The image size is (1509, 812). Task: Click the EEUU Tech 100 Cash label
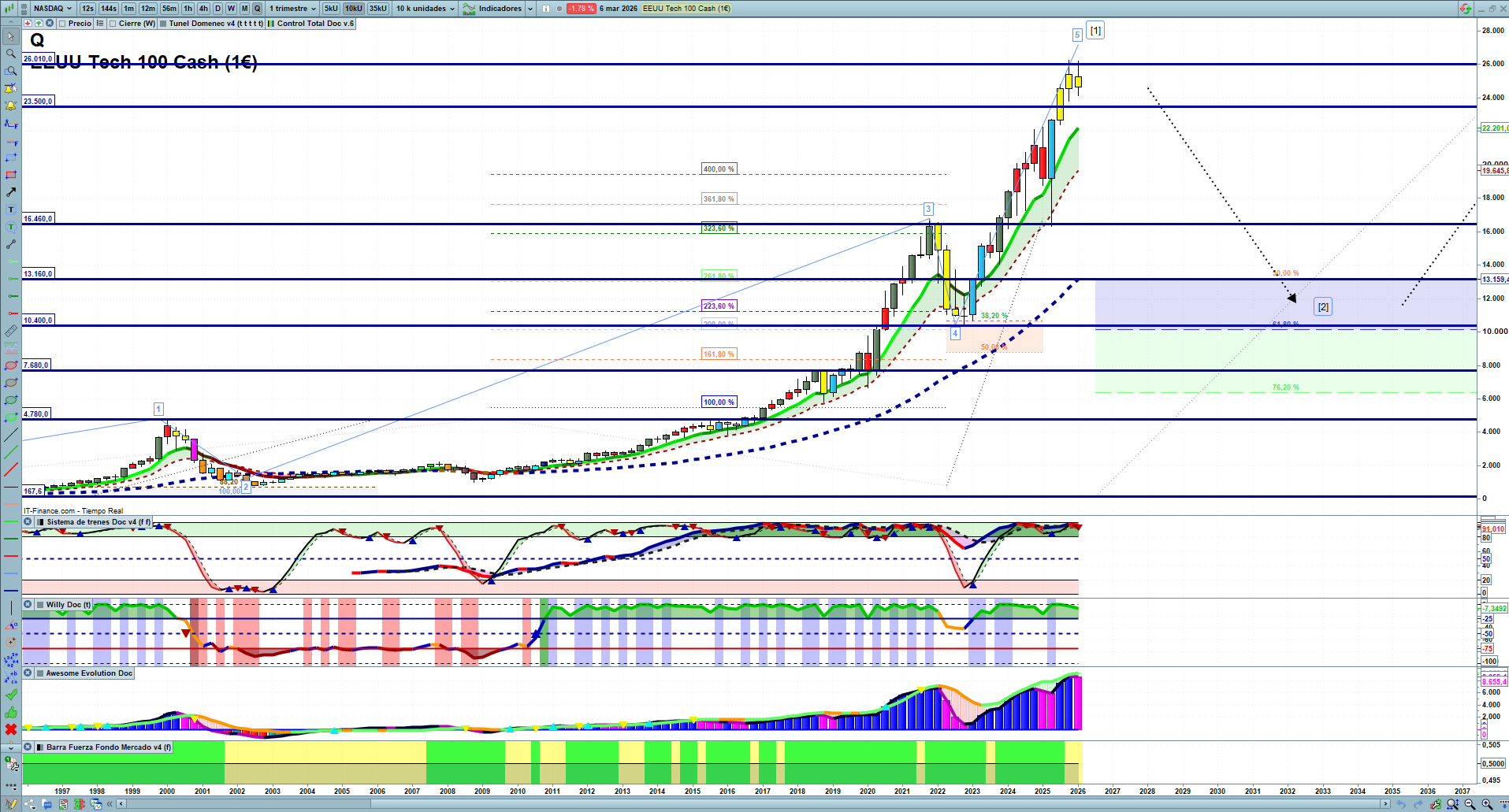[686, 9]
